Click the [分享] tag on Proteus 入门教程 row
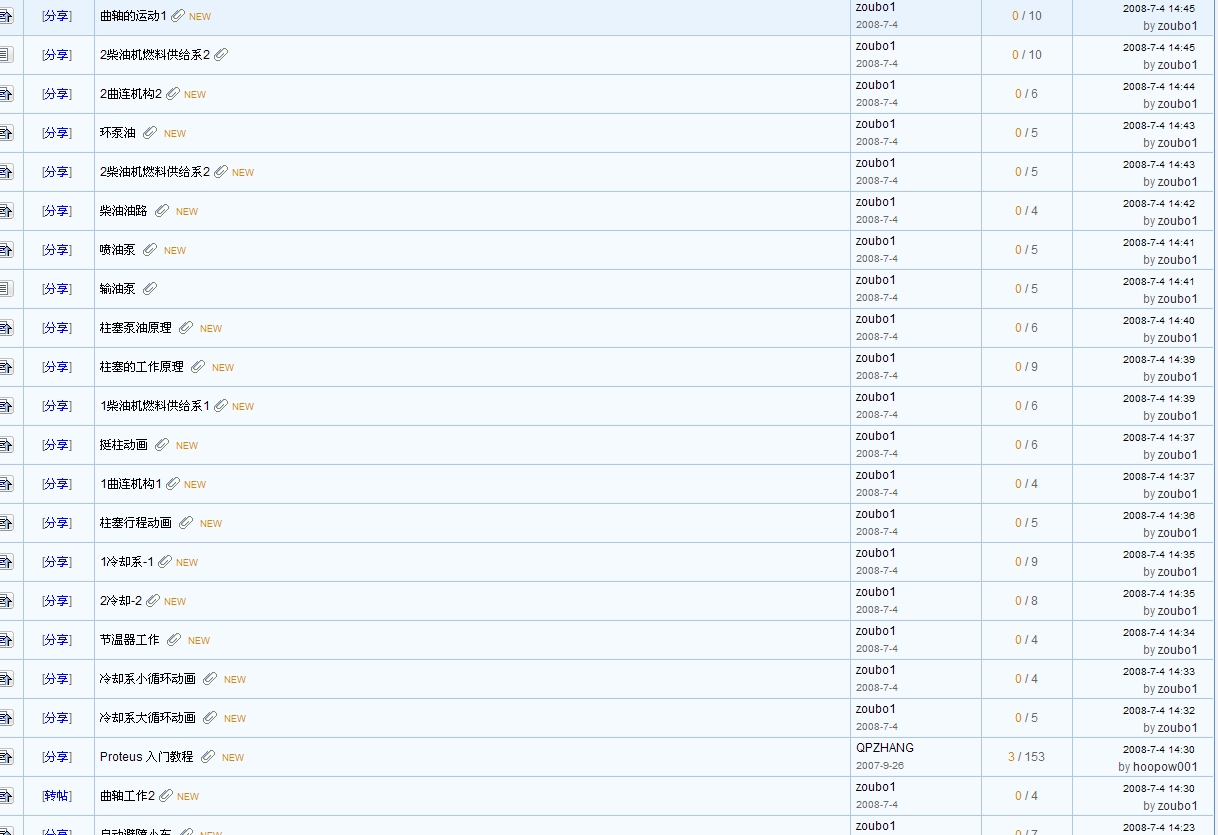1218x835 pixels. tap(57, 757)
